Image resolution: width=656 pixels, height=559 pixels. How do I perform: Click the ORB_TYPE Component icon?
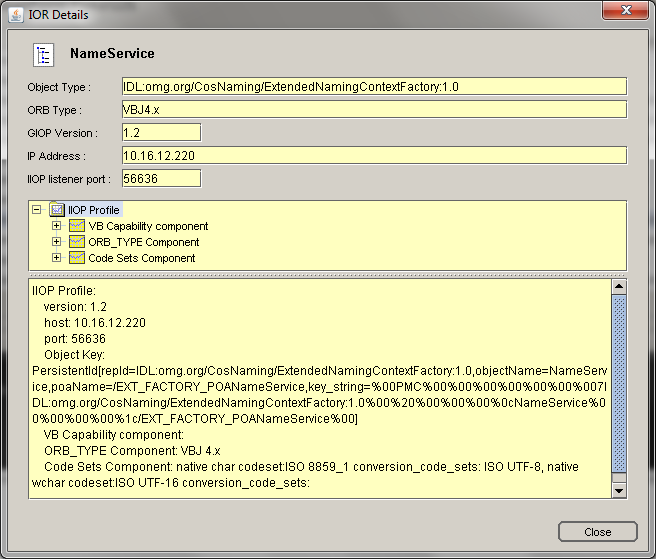coord(77,241)
